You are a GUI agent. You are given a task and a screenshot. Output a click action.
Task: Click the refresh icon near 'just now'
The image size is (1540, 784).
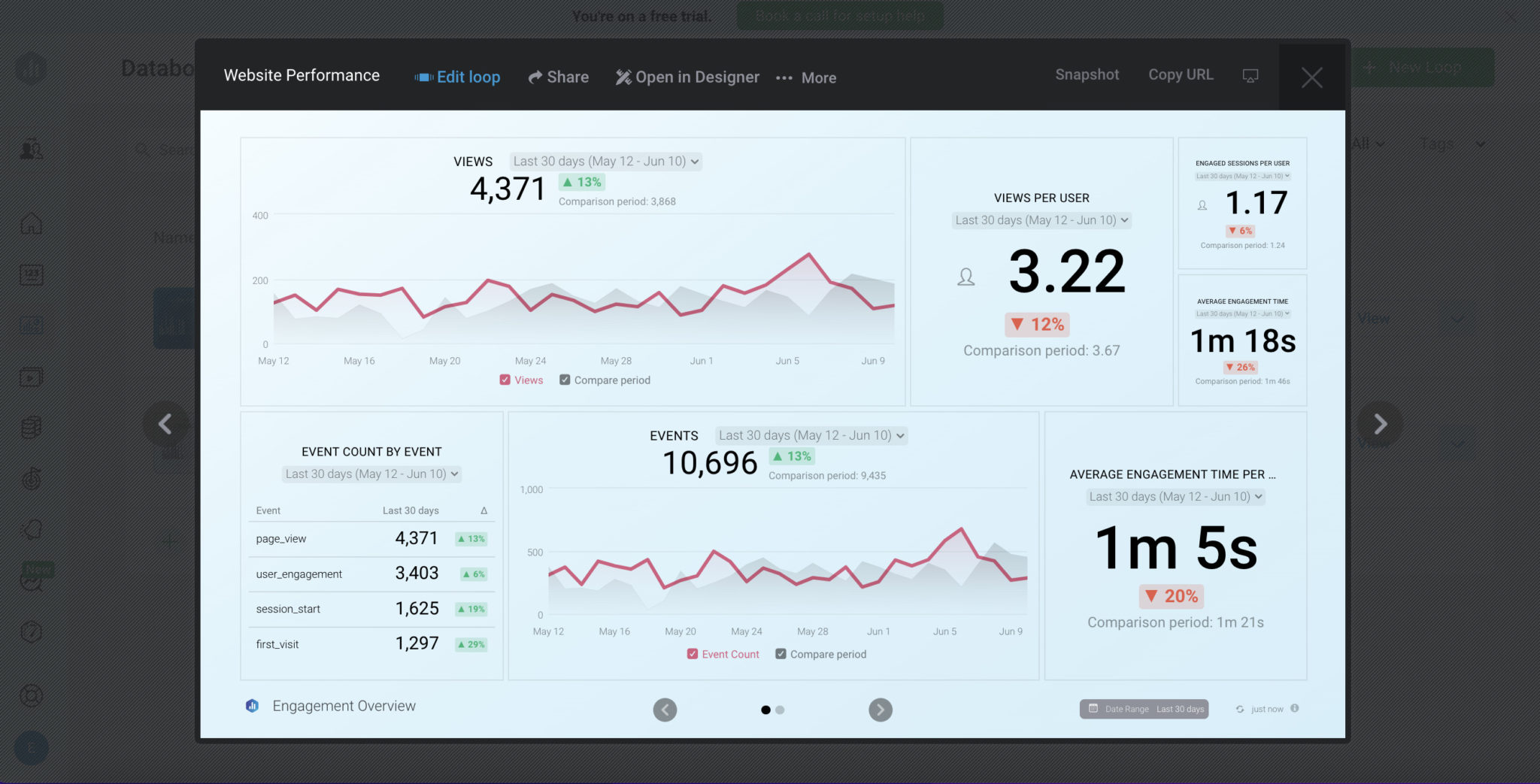pos(1240,709)
